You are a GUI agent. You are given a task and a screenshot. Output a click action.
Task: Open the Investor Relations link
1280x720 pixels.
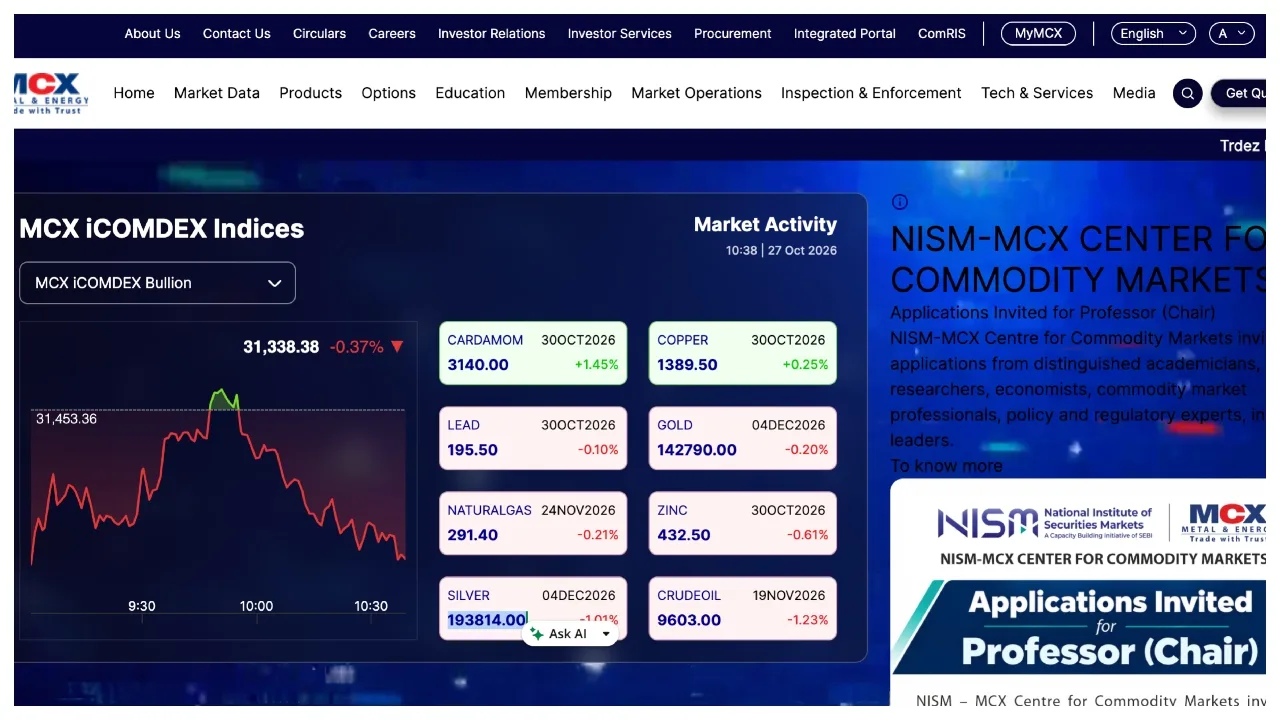click(x=492, y=34)
